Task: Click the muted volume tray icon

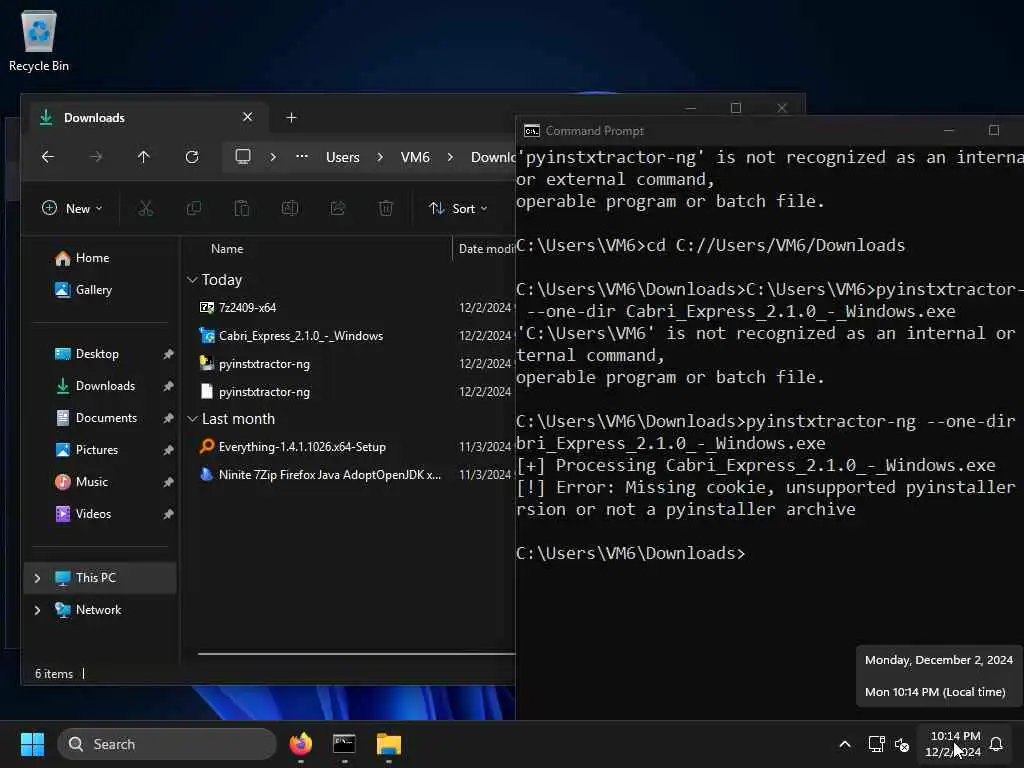Action: tap(902, 744)
